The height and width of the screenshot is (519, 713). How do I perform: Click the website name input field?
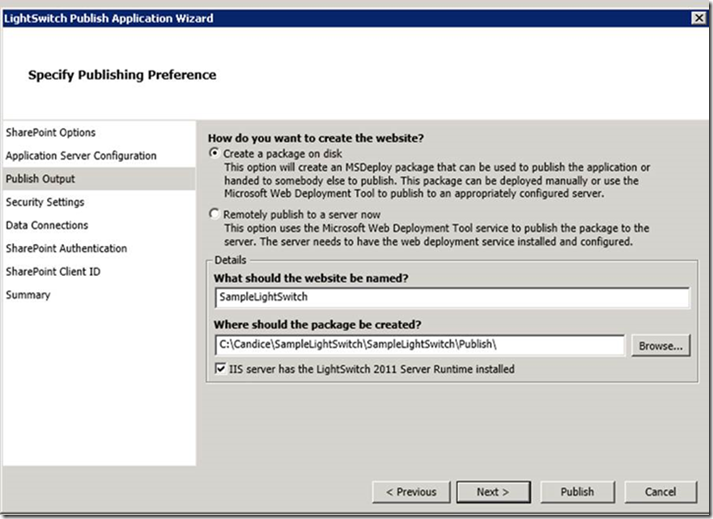click(x=452, y=297)
